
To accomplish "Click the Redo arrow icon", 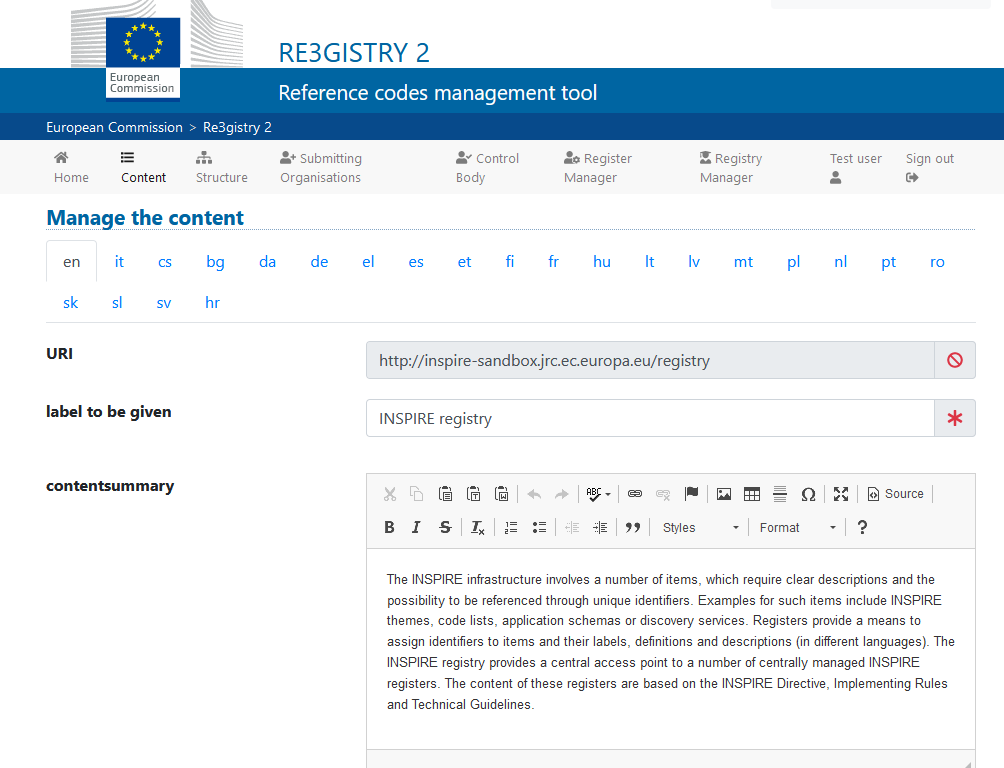I will pyautogui.click(x=562, y=494).
